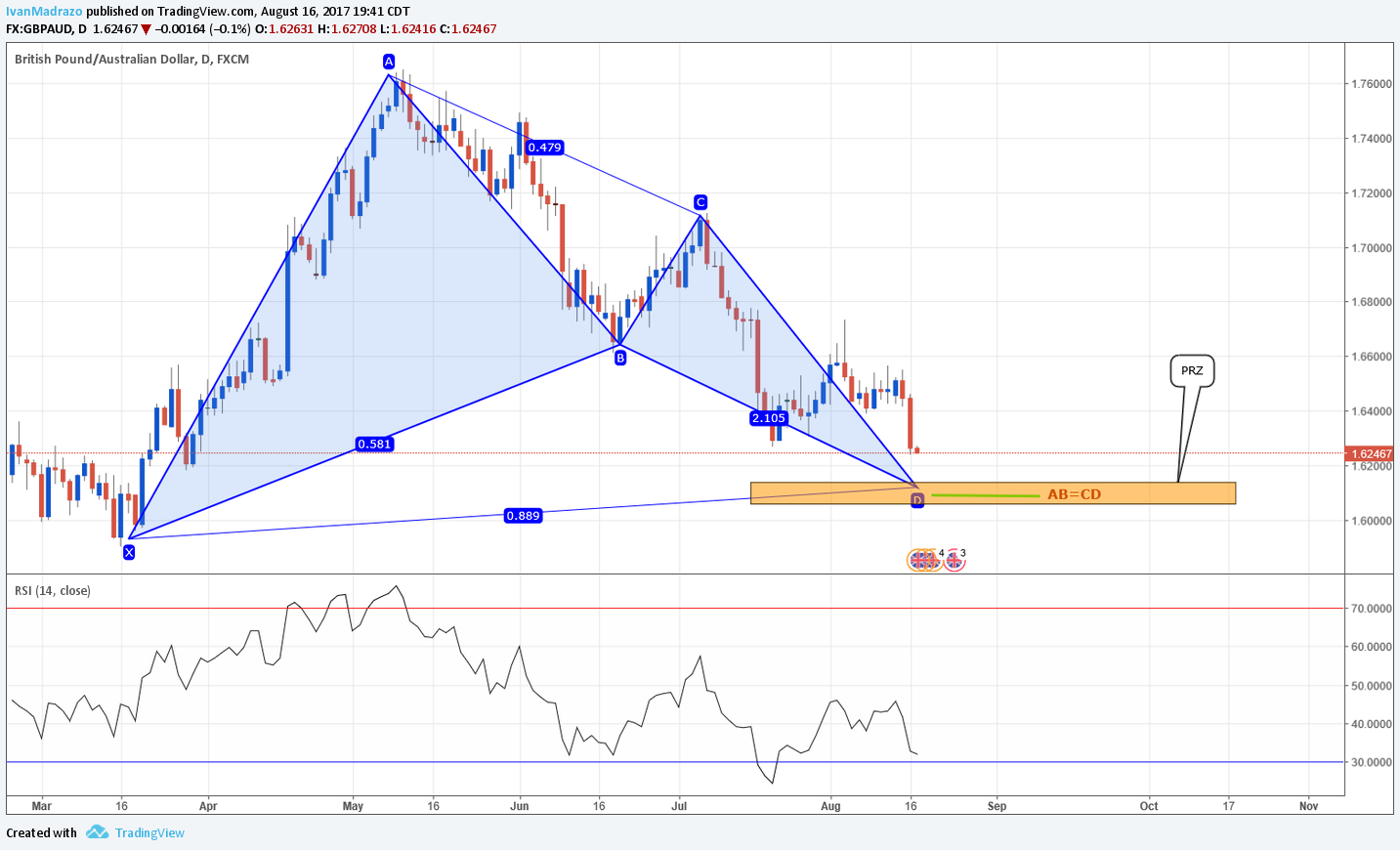Click the May label on the time axis

(x=354, y=806)
